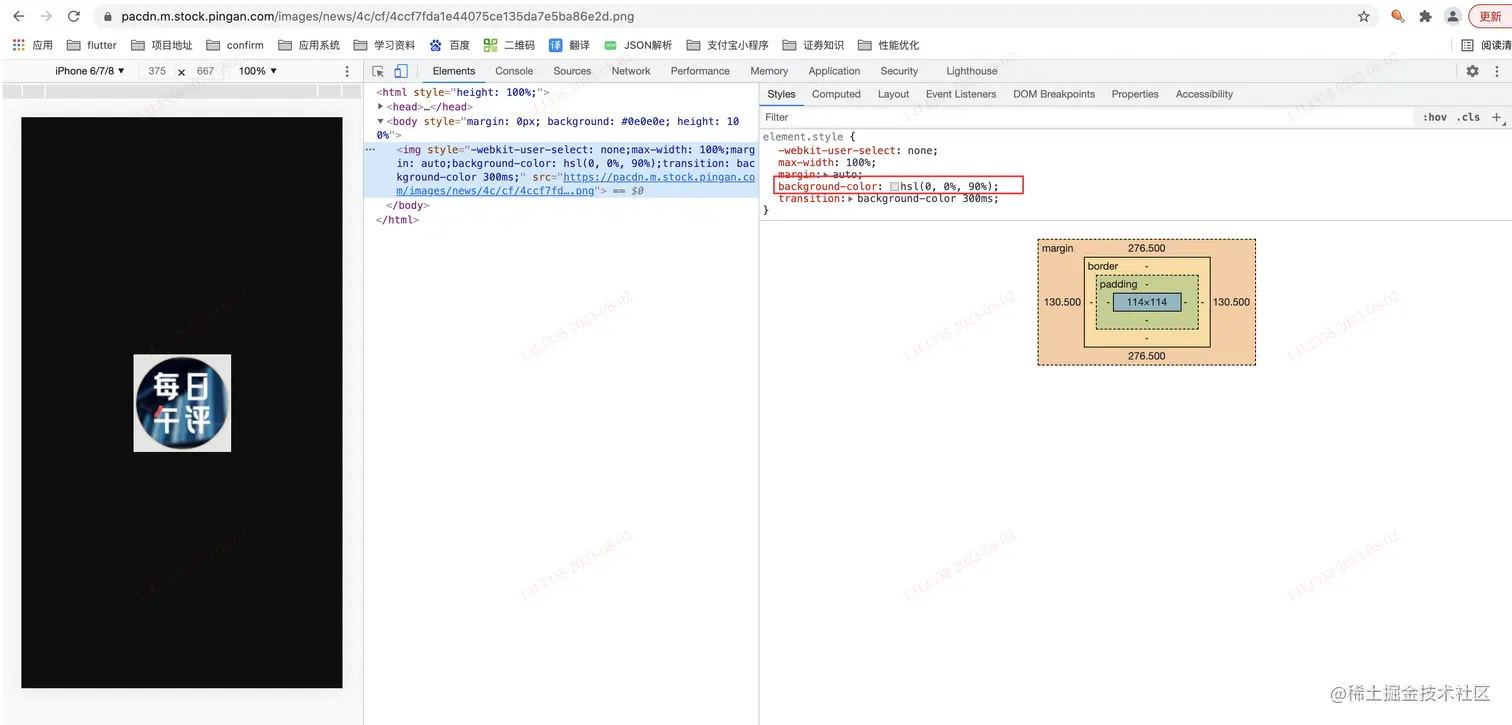This screenshot has height=725, width=1512.
Task: Open the extensions puzzle icon
Action: tap(1425, 16)
